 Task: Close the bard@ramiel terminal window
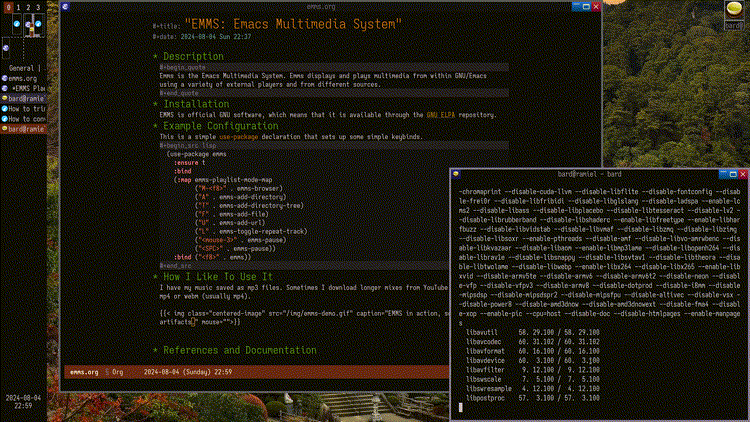pyautogui.click(x=743, y=174)
